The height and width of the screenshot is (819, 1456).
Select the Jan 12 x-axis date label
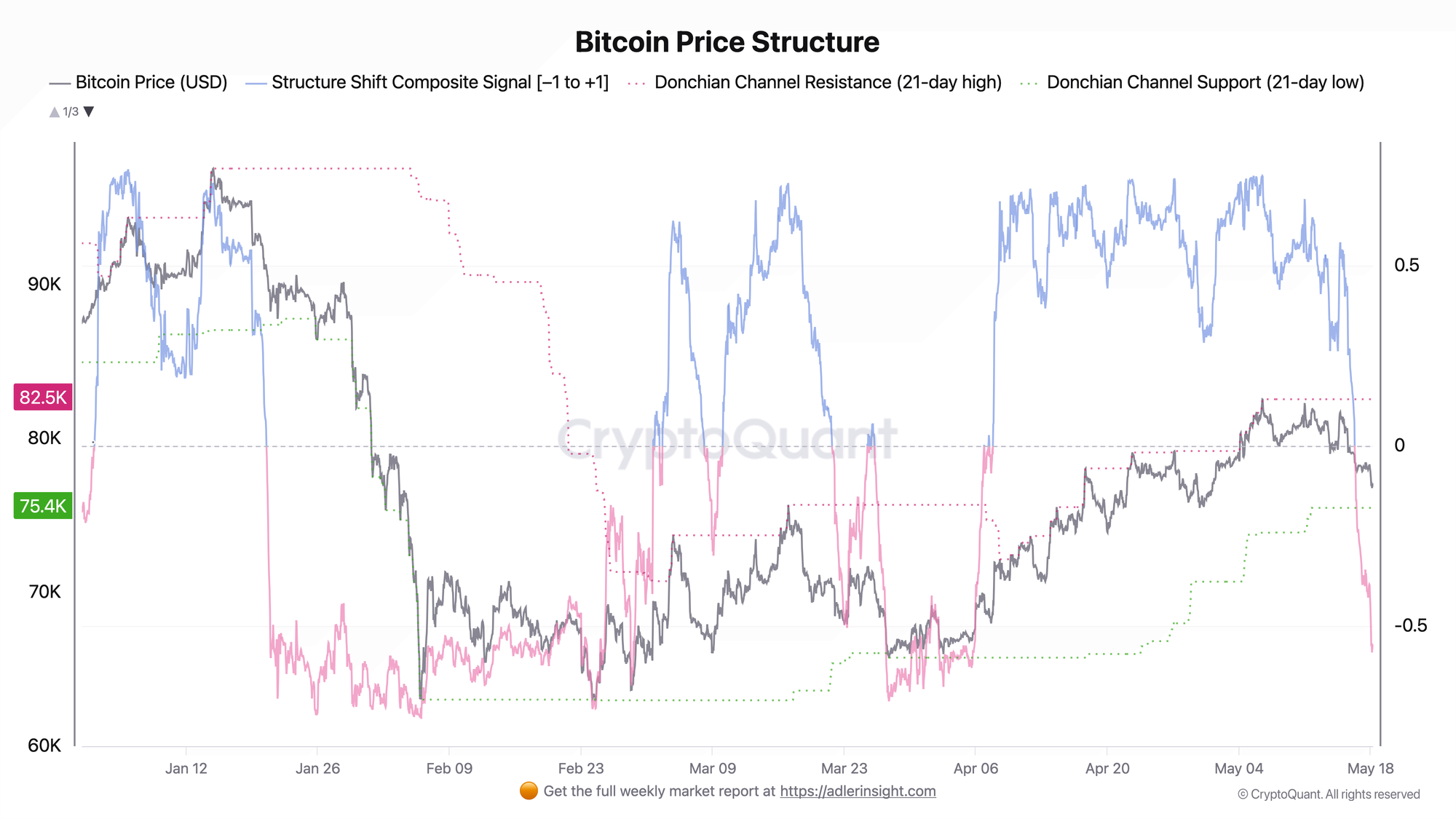coord(186,769)
